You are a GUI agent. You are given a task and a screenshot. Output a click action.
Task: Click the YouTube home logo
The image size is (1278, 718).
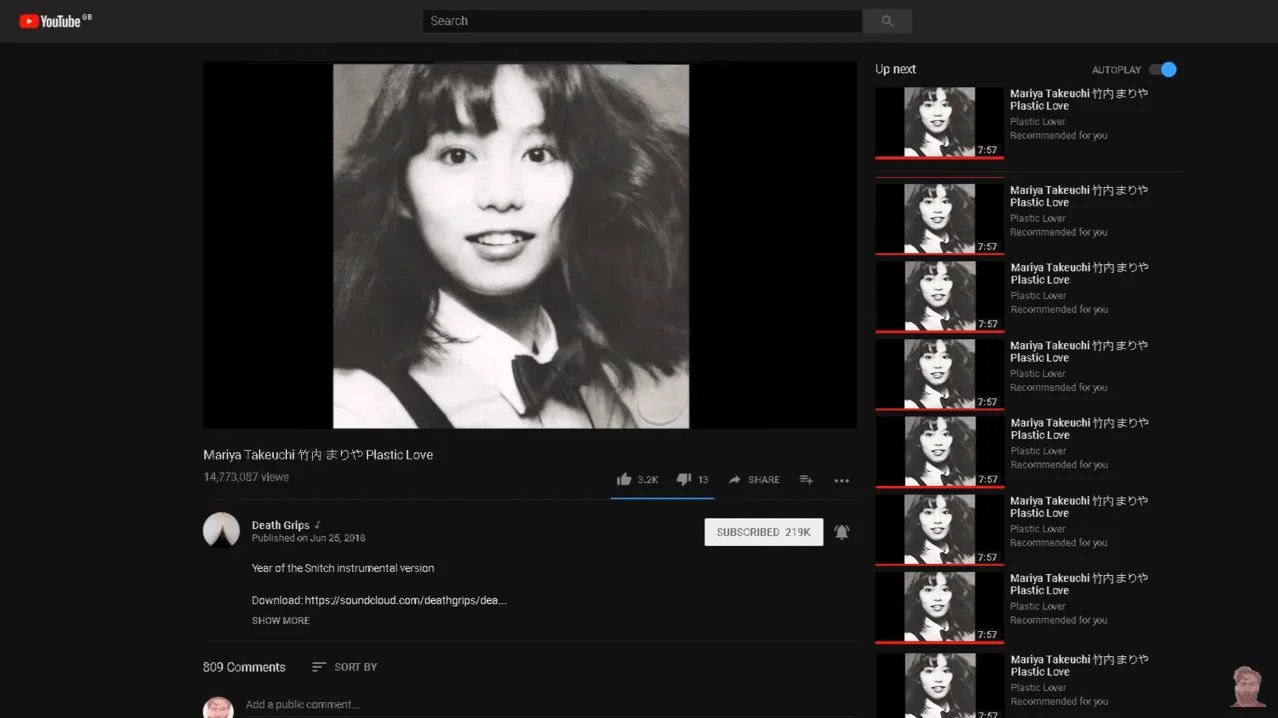pyautogui.click(x=48, y=20)
